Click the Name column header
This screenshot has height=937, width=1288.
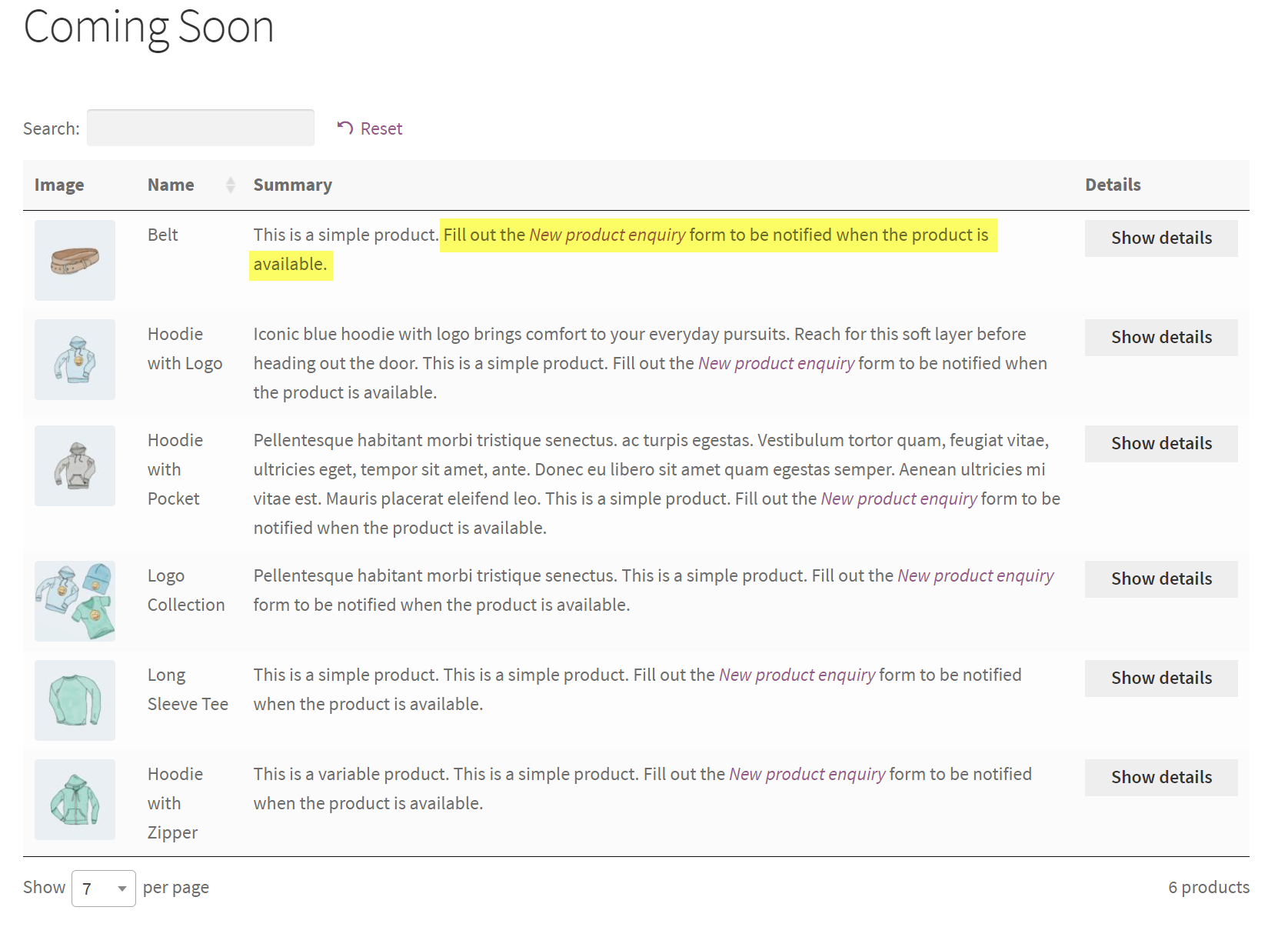[x=171, y=185]
